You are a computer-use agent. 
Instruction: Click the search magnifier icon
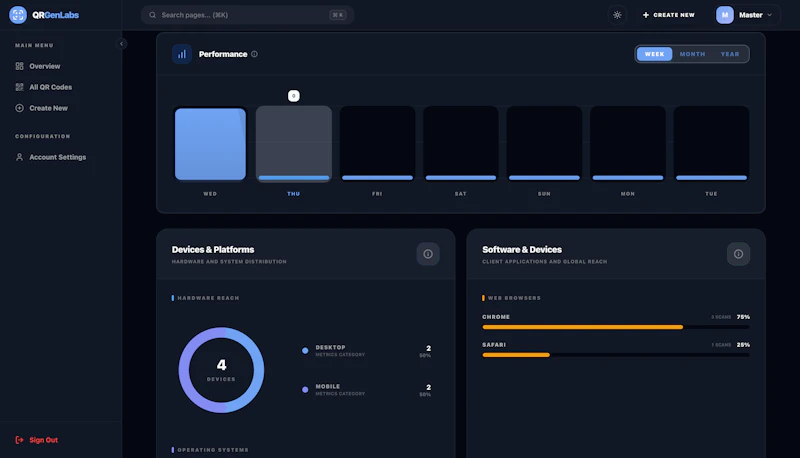(x=153, y=15)
